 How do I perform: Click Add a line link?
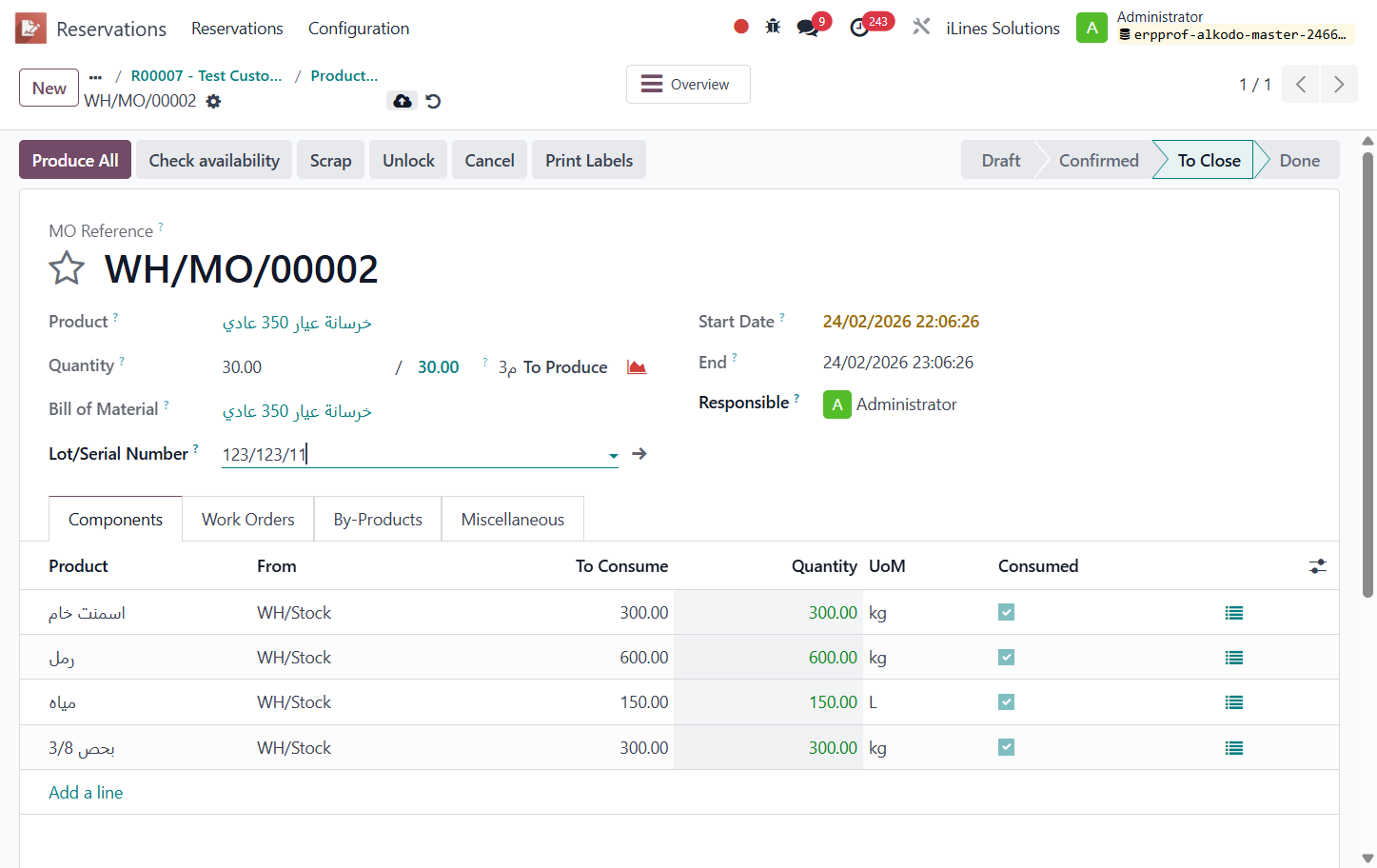pyautogui.click(x=86, y=792)
